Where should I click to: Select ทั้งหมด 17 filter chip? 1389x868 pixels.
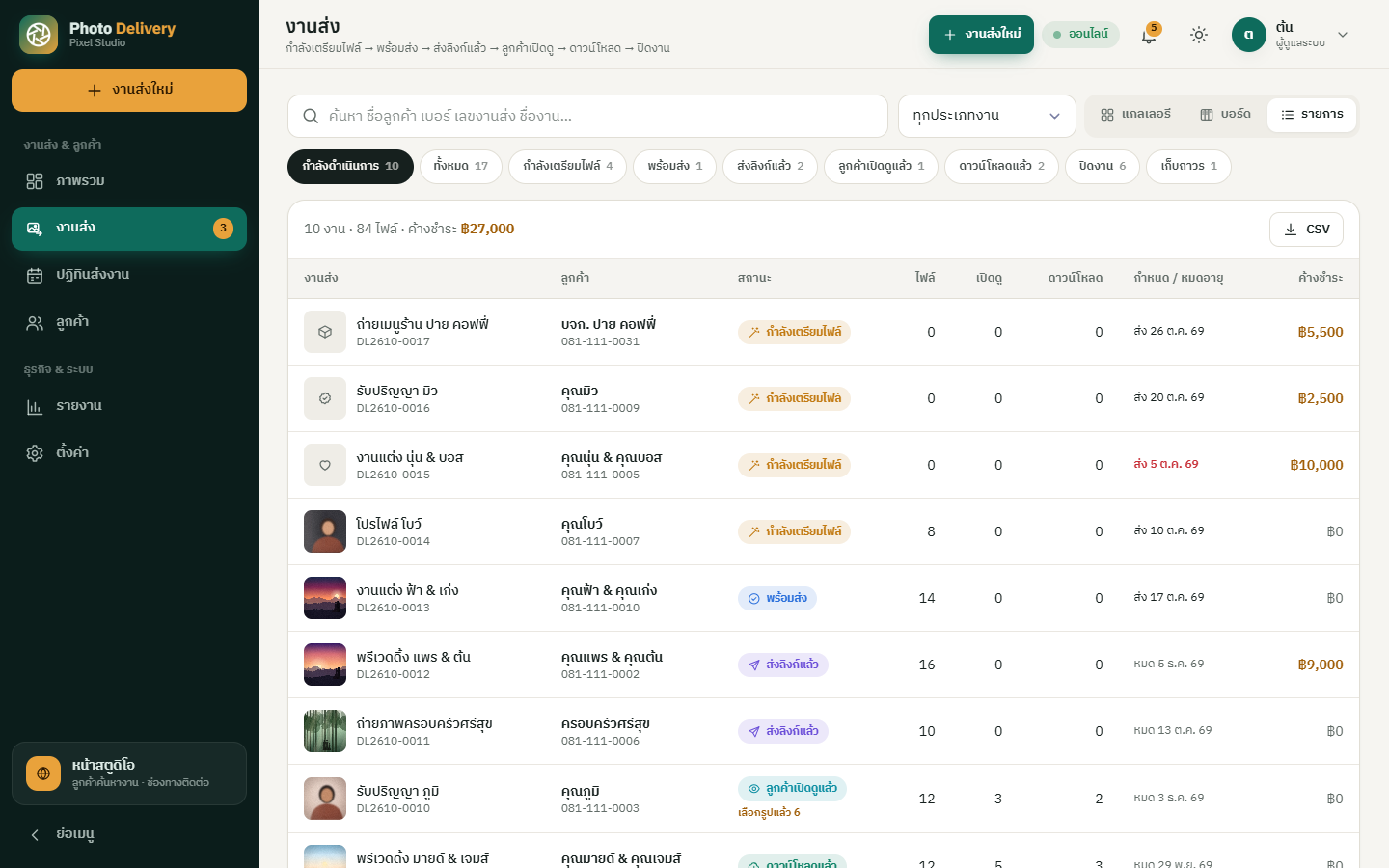click(x=461, y=166)
